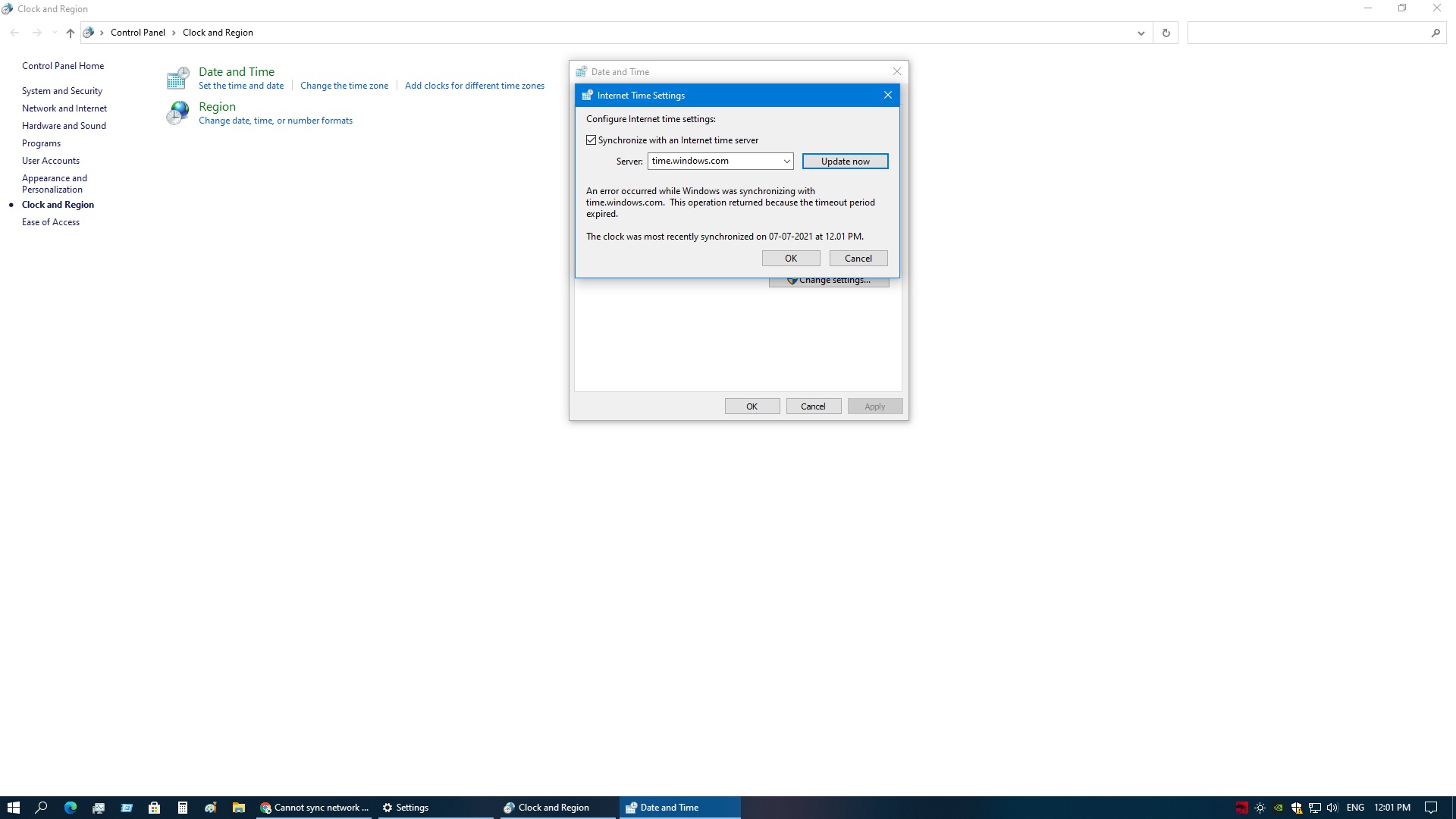
Task: Expand the time server dropdown list
Action: [786, 161]
